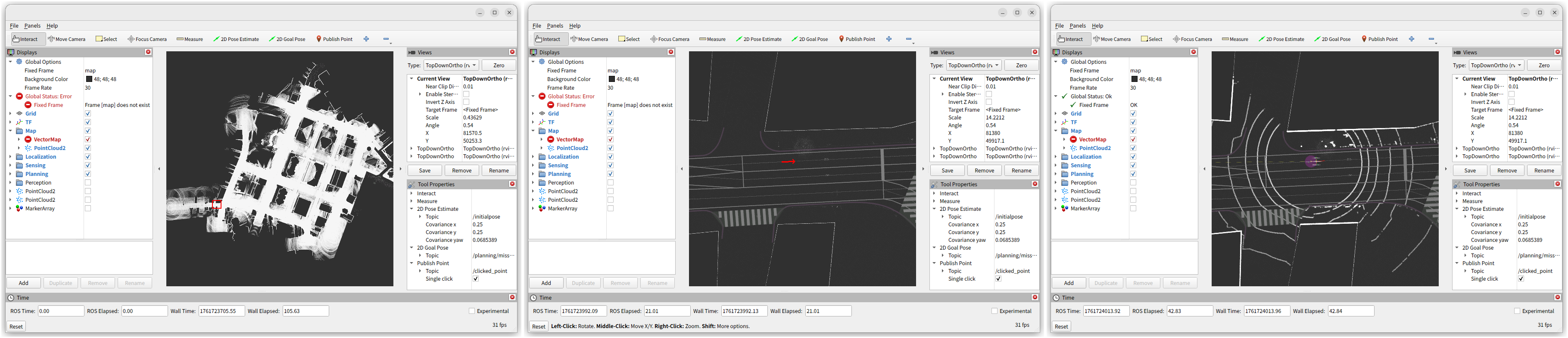Image resolution: width=1568 pixels, height=338 pixels.
Task: Uncheck the Grid display checkbox in right window
Action: pos(1133,114)
